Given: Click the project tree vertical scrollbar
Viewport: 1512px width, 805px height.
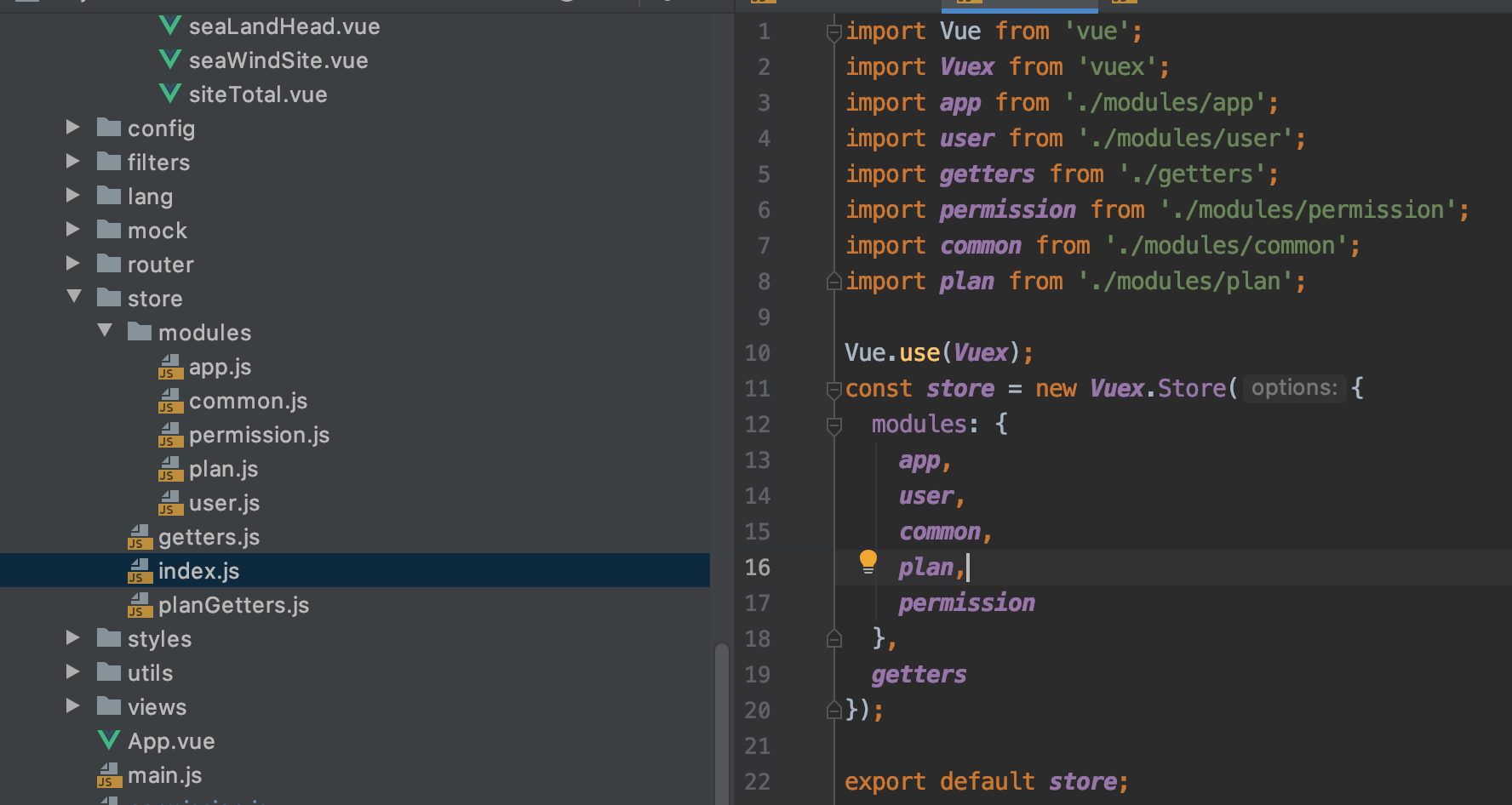Looking at the screenshot, I should coord(722,723).
